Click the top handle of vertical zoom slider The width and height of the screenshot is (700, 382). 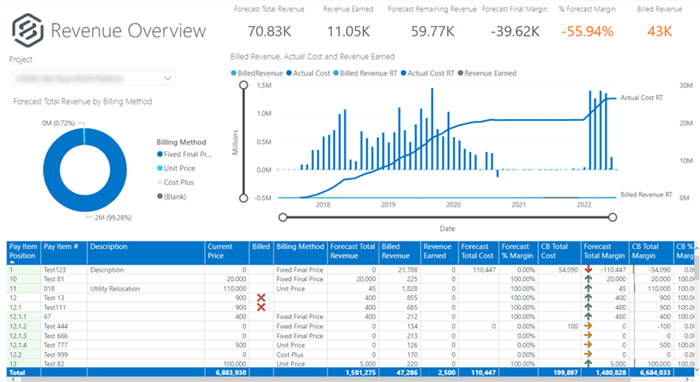(243, 85)
